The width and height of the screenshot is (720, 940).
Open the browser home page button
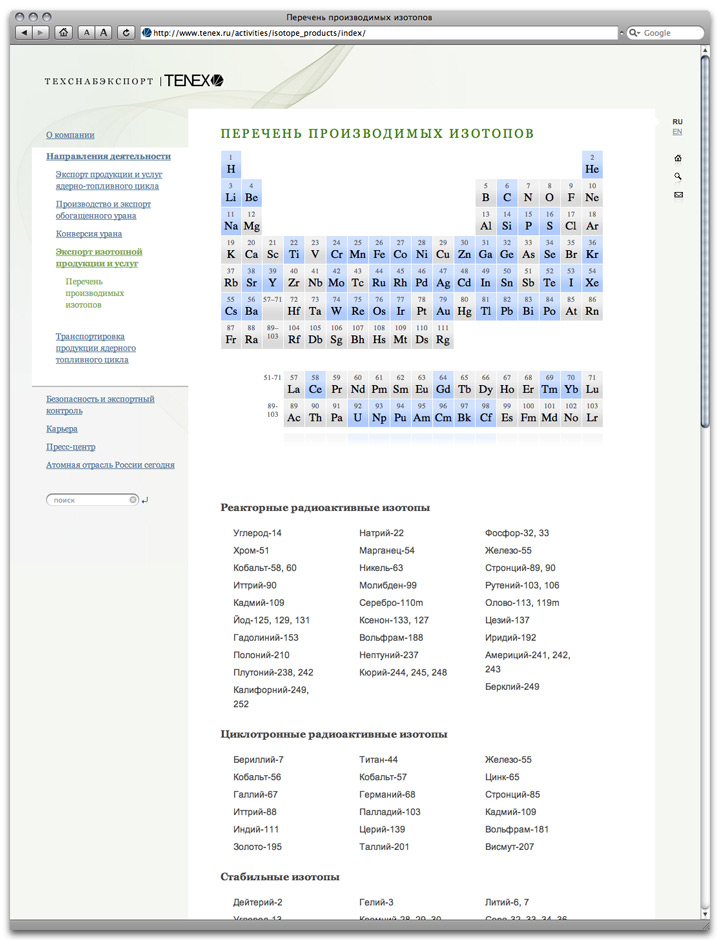(x=64, y=33)
